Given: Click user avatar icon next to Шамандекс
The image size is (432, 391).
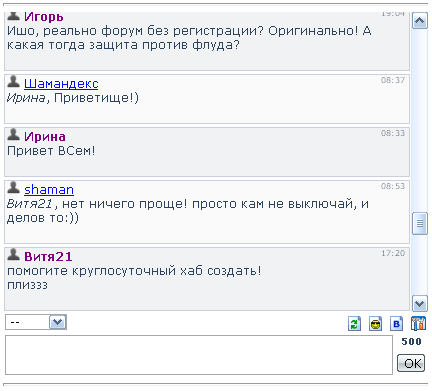Looking at the screenshot, I should click(13, 81).
